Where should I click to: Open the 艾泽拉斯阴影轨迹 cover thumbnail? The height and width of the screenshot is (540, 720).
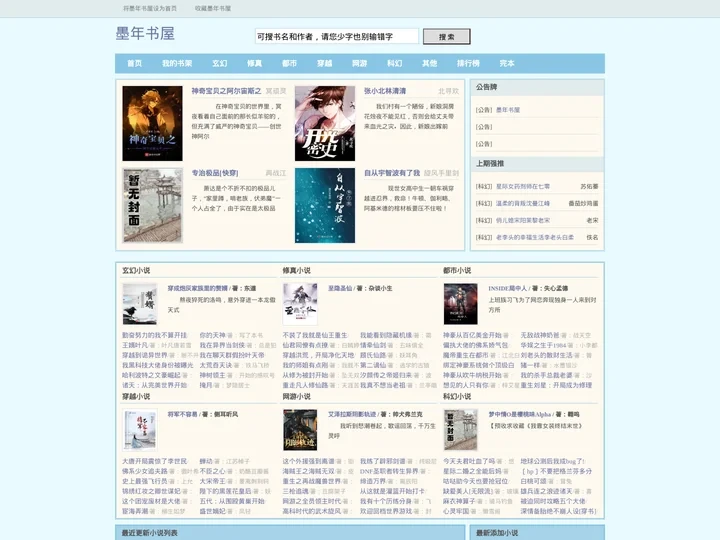point(300,430)
